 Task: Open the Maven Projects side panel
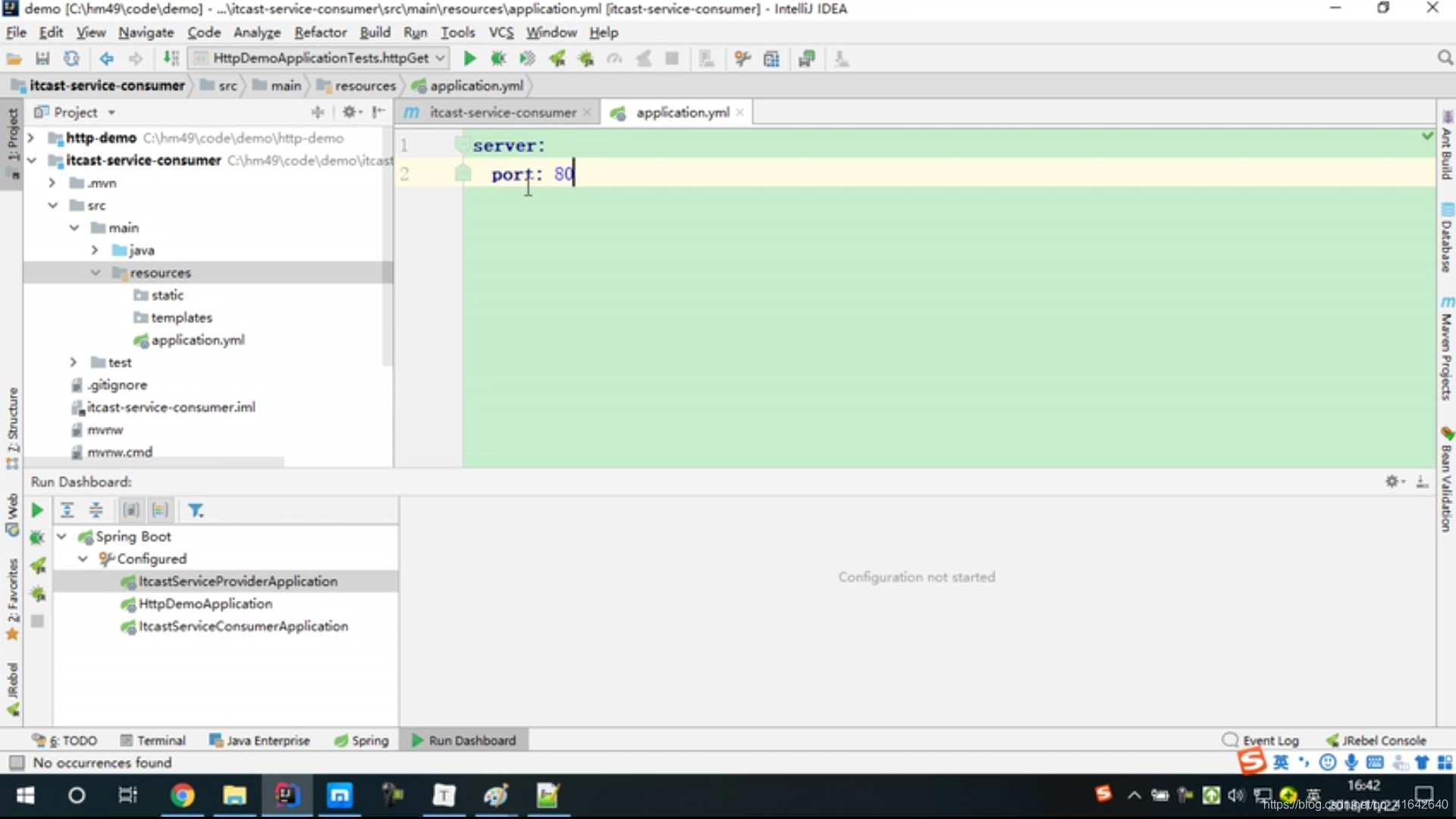point(1446,348)
